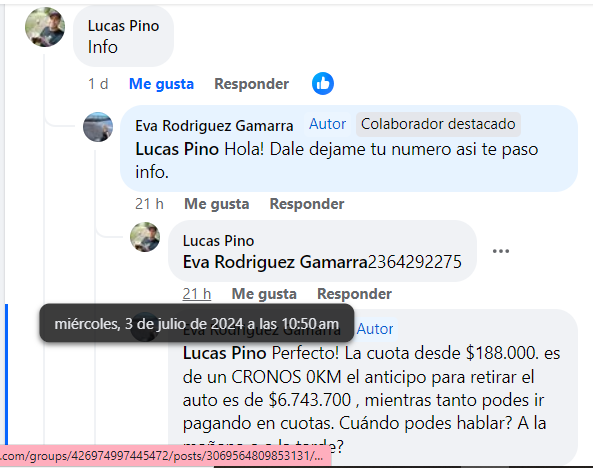The image size is (593, 468).
Task: Like Eva's 'dejame tu numero' reply
Action: (216, 204)
